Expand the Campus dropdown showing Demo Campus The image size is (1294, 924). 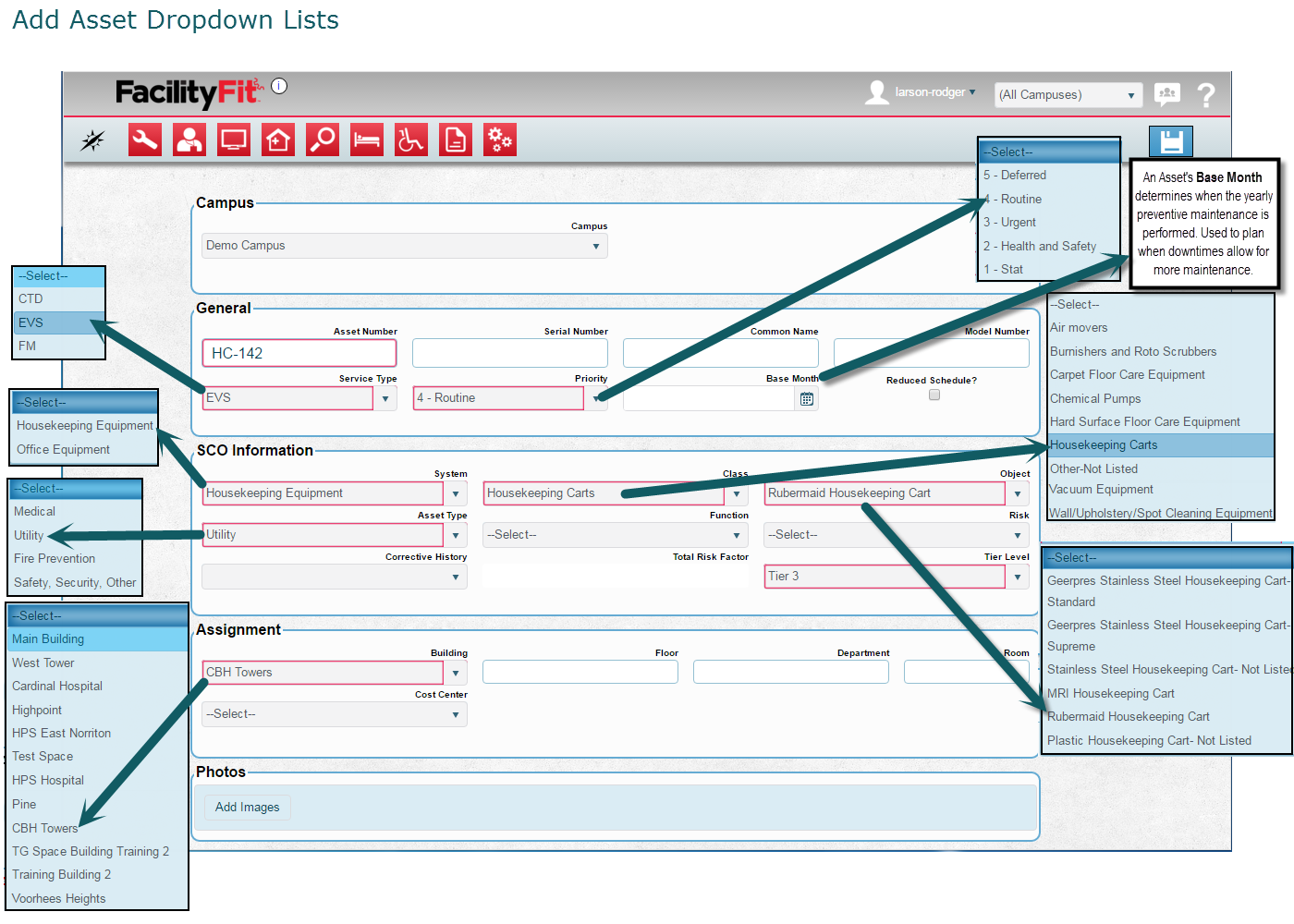click(x=404, y=246)
